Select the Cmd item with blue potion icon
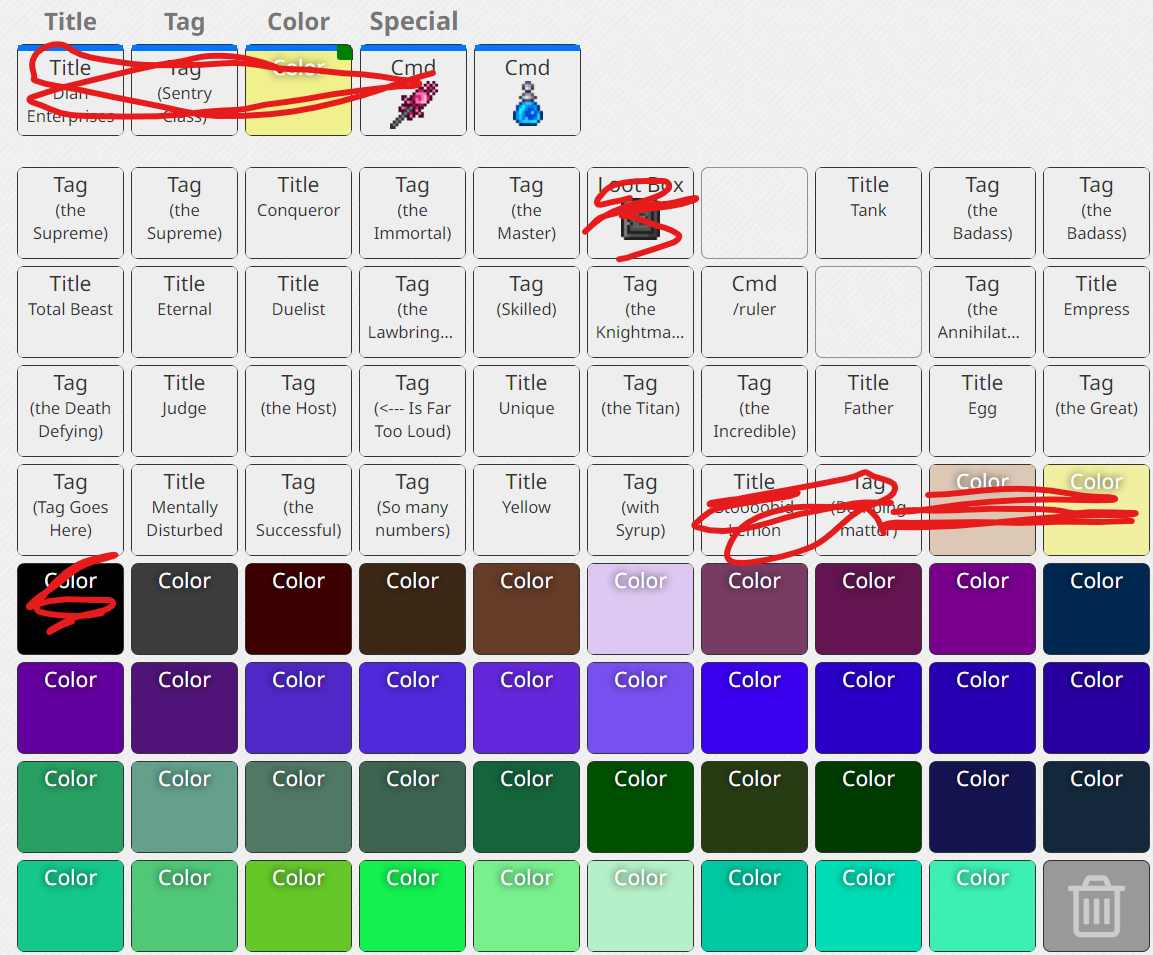 [x=527, y=90]
